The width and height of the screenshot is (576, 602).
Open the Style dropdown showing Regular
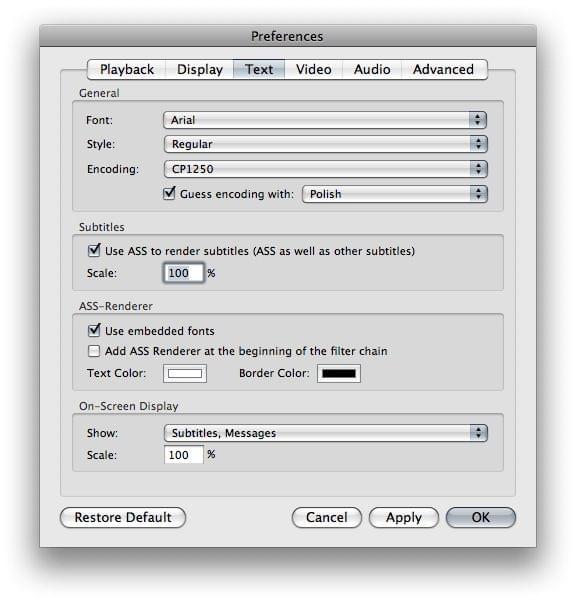pyautogui.click(x=326, y=144)
